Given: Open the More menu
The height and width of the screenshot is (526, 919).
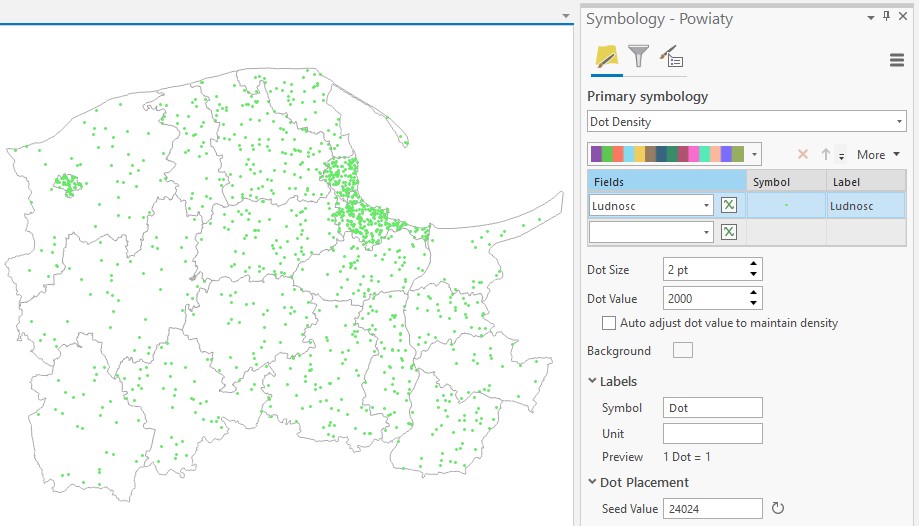Looking at the screenshot, I should click(878, 155).
